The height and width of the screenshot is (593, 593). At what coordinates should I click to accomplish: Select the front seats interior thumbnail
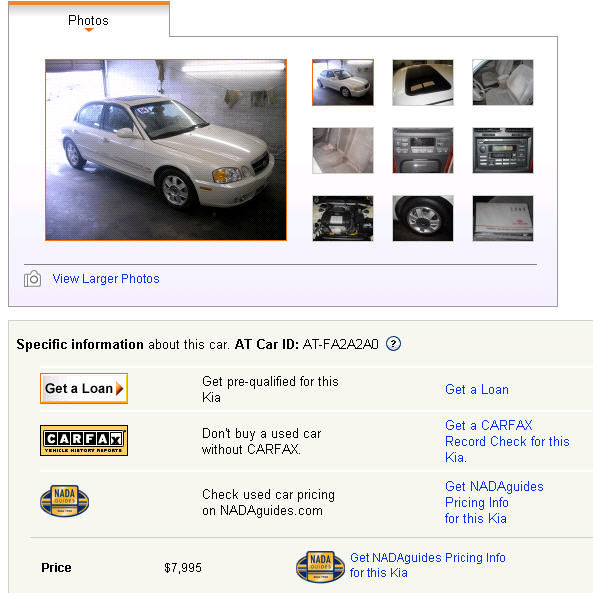click(x=503, y=82)
